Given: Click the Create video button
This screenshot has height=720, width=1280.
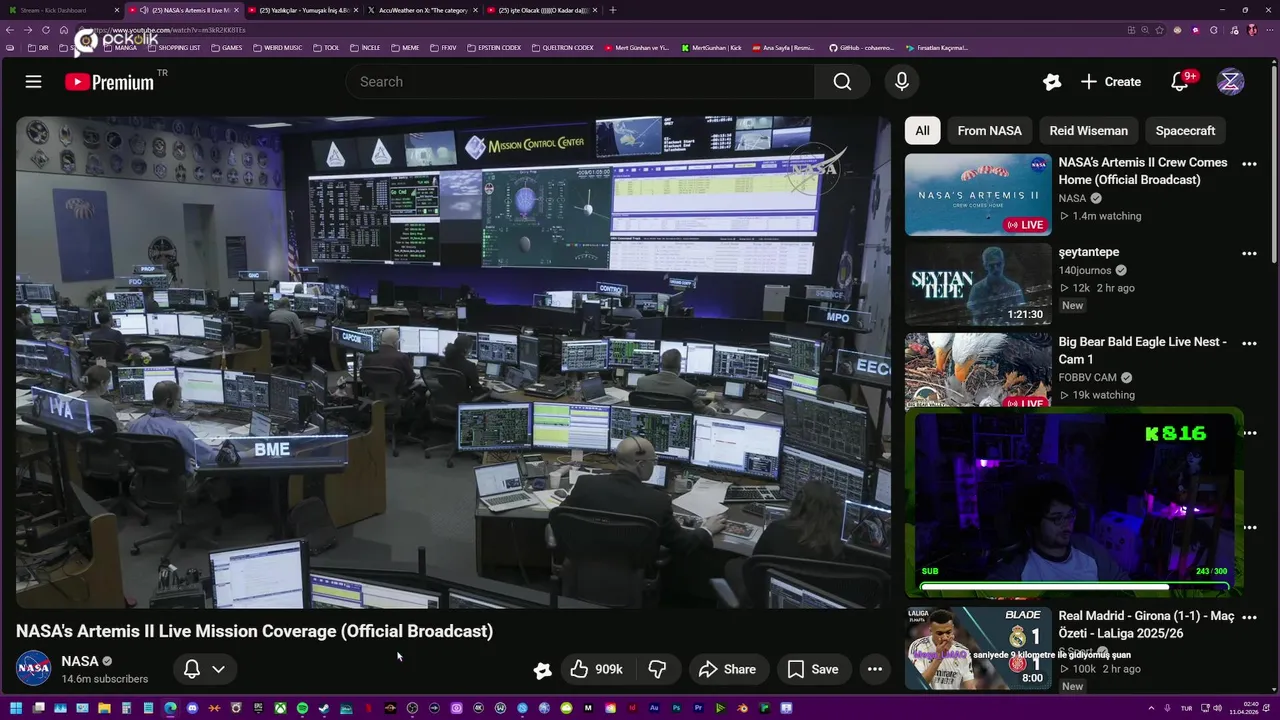Looking at the screenshot, I should click(1111, 82).
